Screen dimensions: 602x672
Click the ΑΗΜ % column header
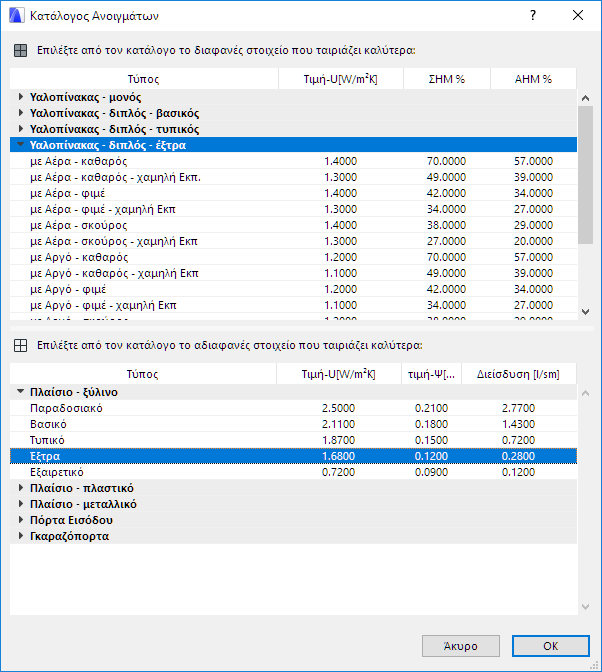pyautogui.click(x=533, y=79)
